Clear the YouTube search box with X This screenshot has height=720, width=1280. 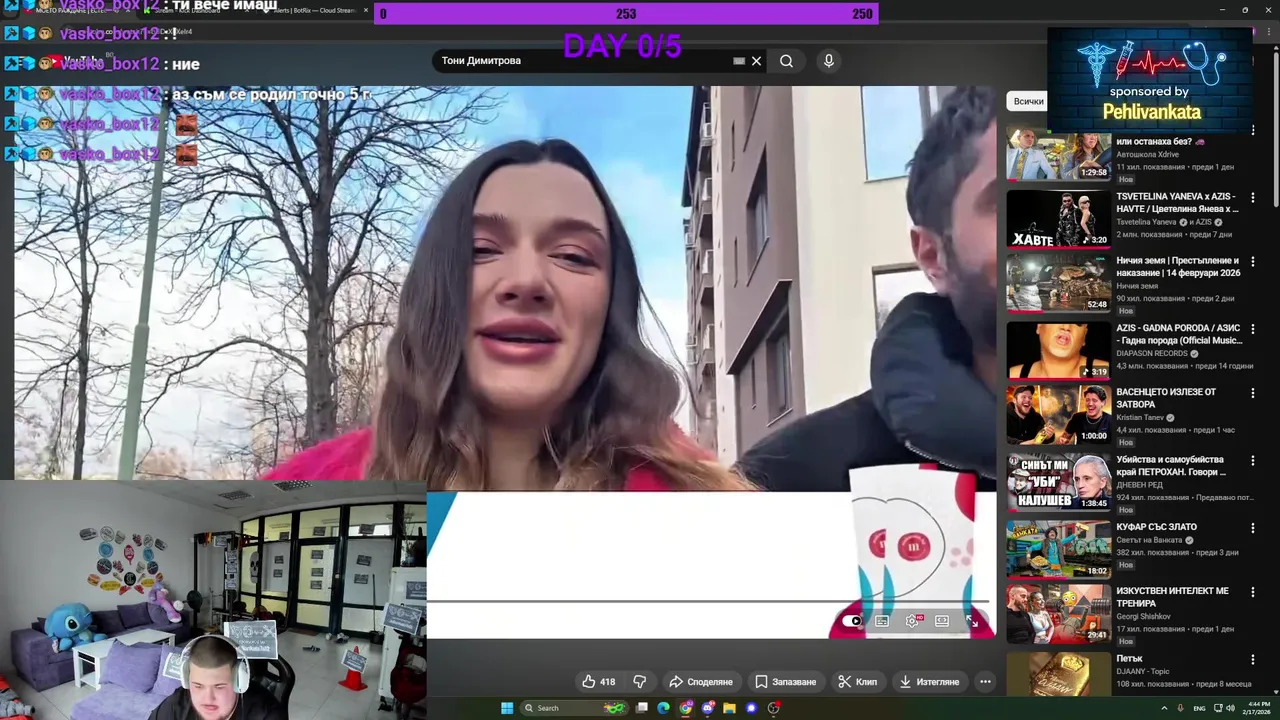[x=756, y=61]
